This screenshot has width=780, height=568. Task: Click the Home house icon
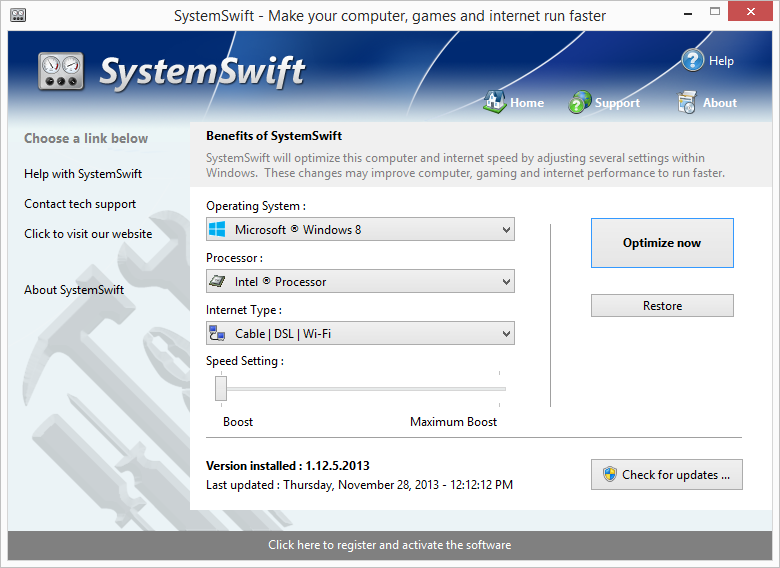tap(494, 102)
